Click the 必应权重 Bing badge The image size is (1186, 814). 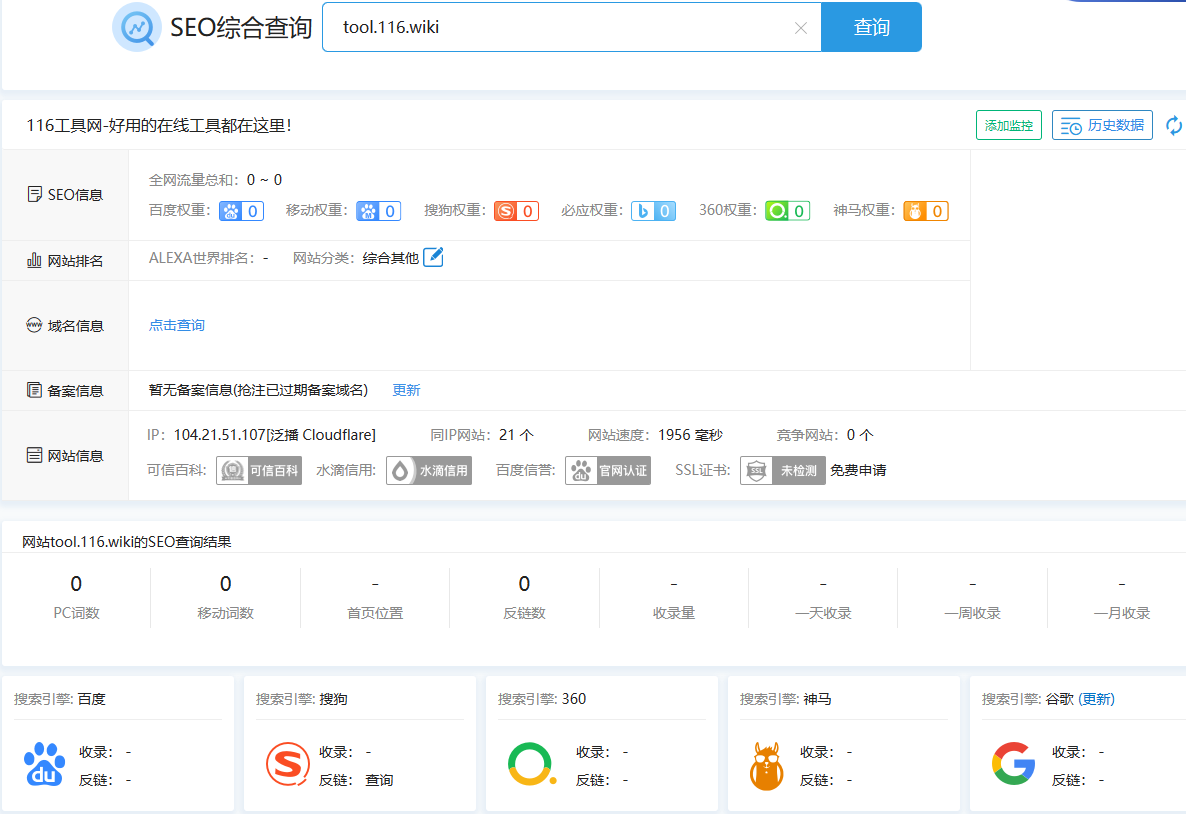[653, 211]
